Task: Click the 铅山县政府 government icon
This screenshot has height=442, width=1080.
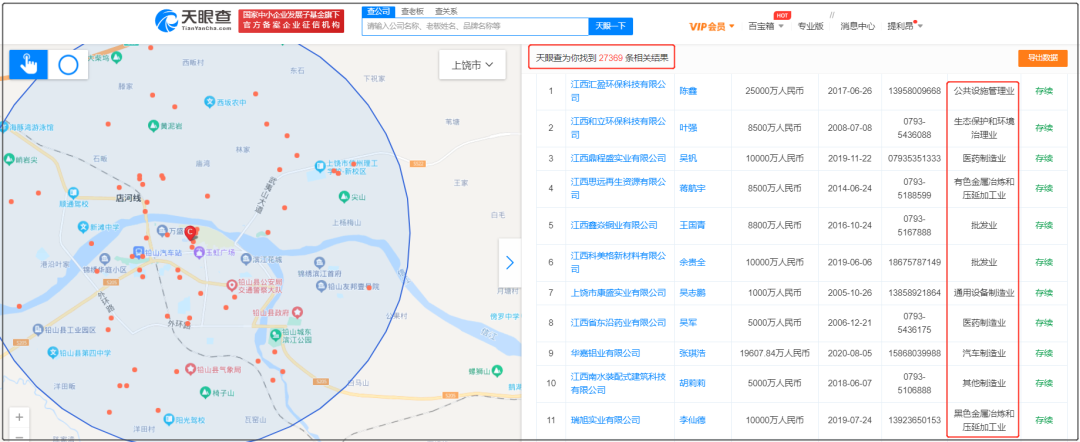Action: pos(297,312)
